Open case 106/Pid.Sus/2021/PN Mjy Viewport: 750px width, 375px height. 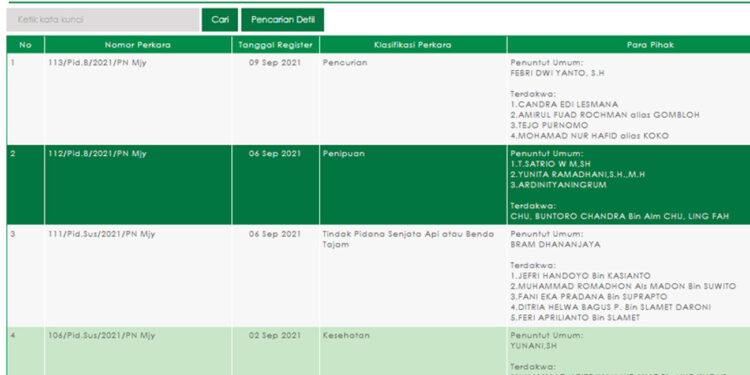coord(102,336)
